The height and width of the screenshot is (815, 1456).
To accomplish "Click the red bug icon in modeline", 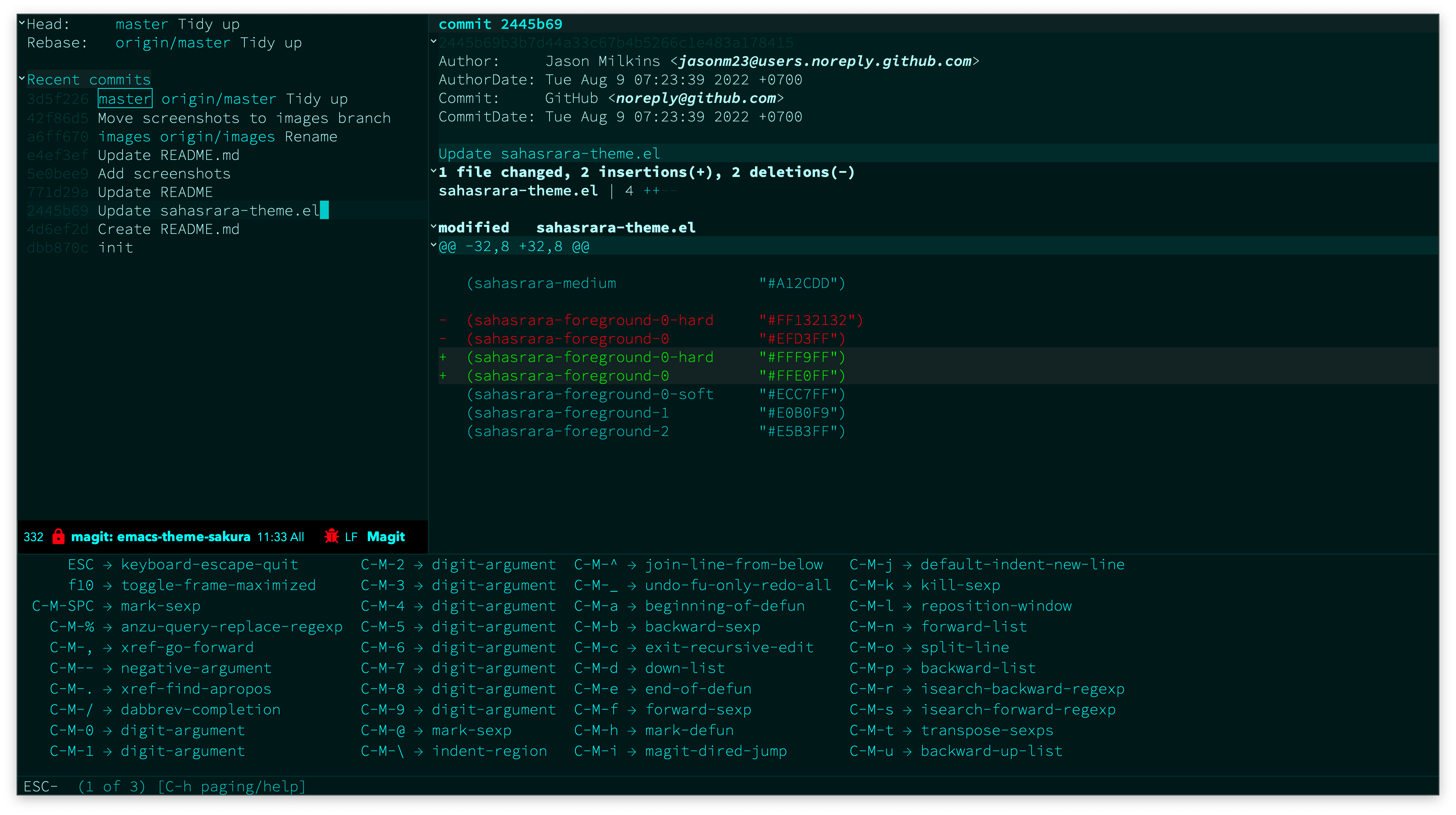I will [332, 536].
